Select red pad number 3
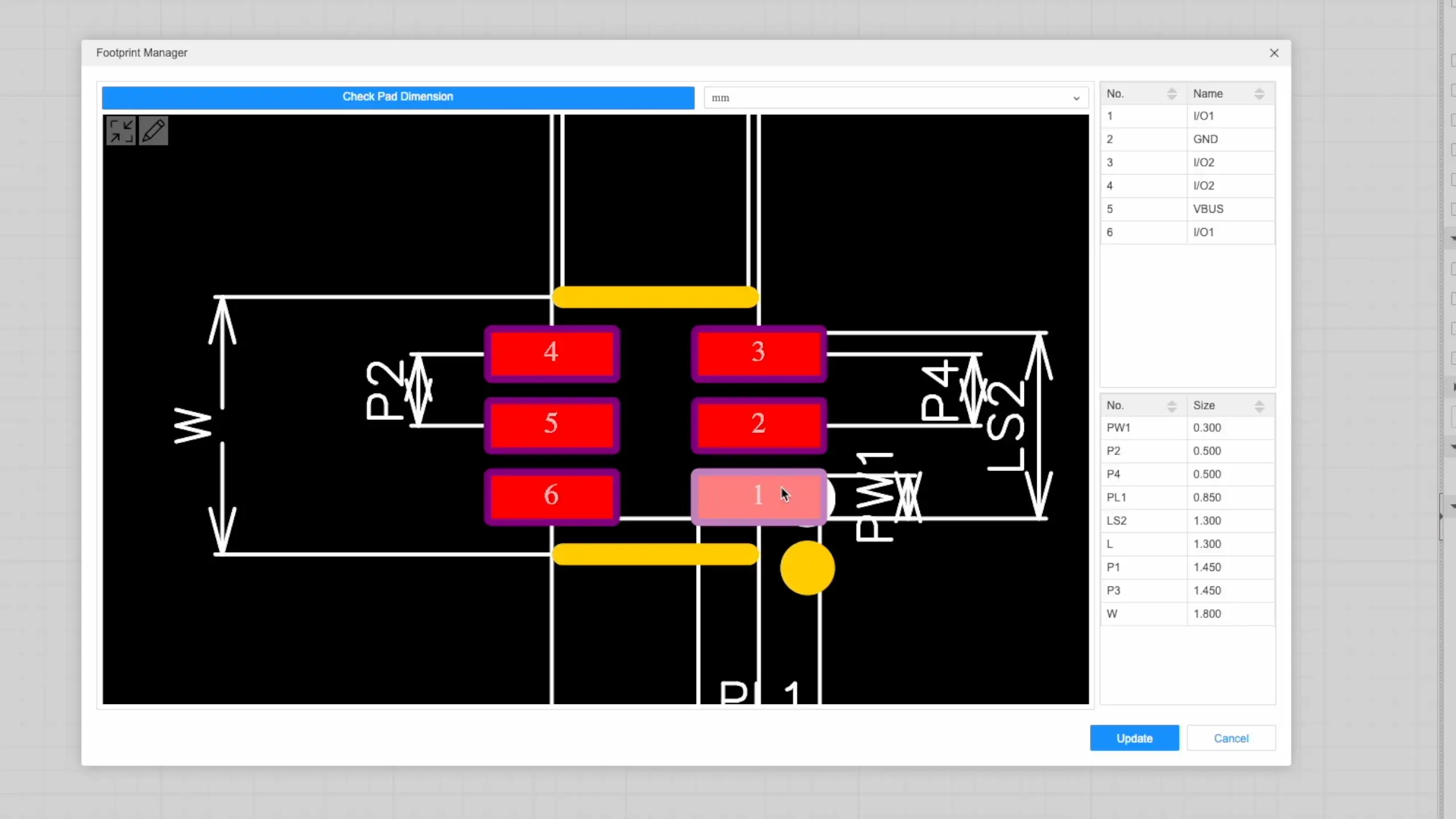Viewport: 1456px width, 819px height. click(x=758, y=353)
